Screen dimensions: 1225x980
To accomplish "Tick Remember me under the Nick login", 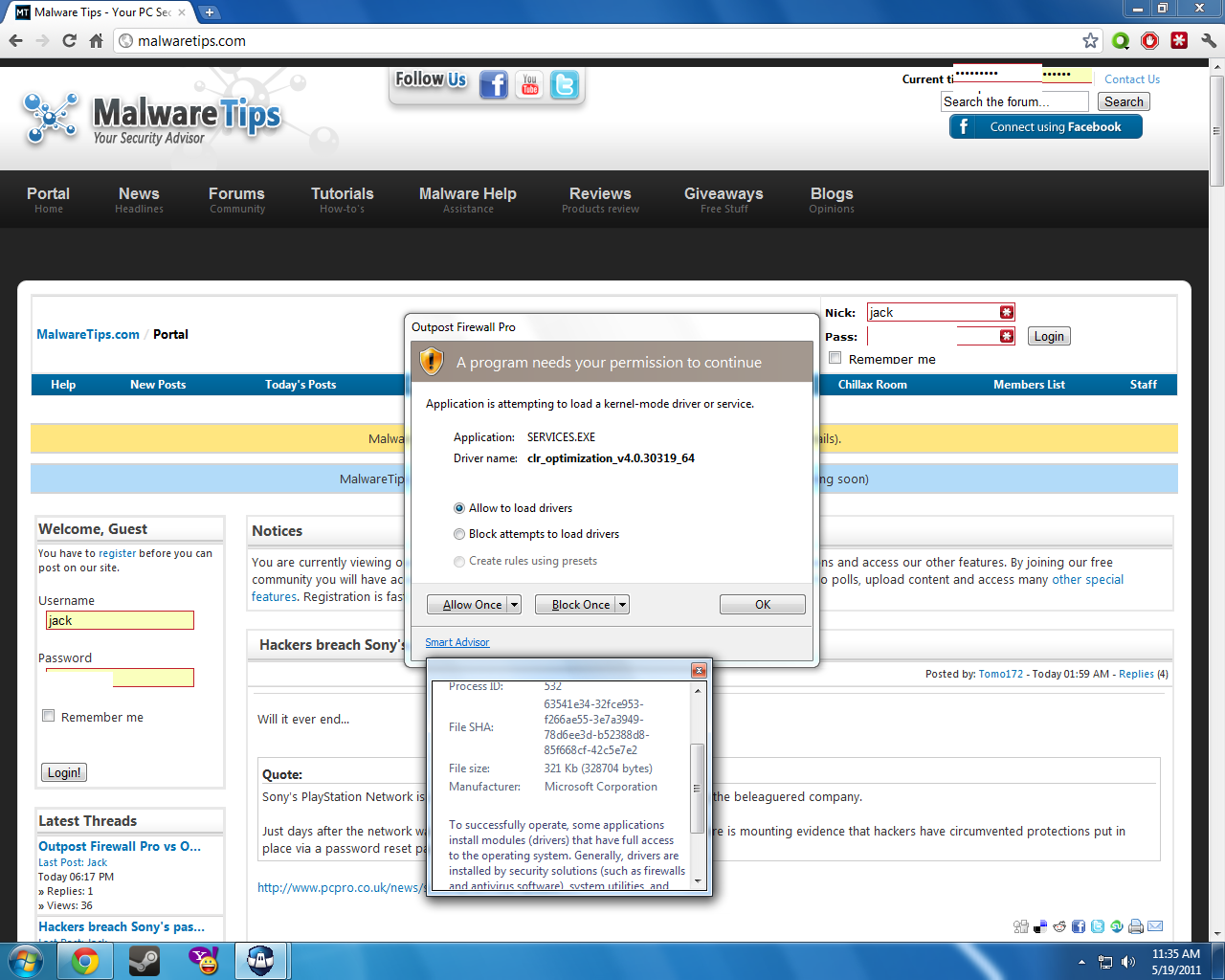I will [x=835, y=358].
